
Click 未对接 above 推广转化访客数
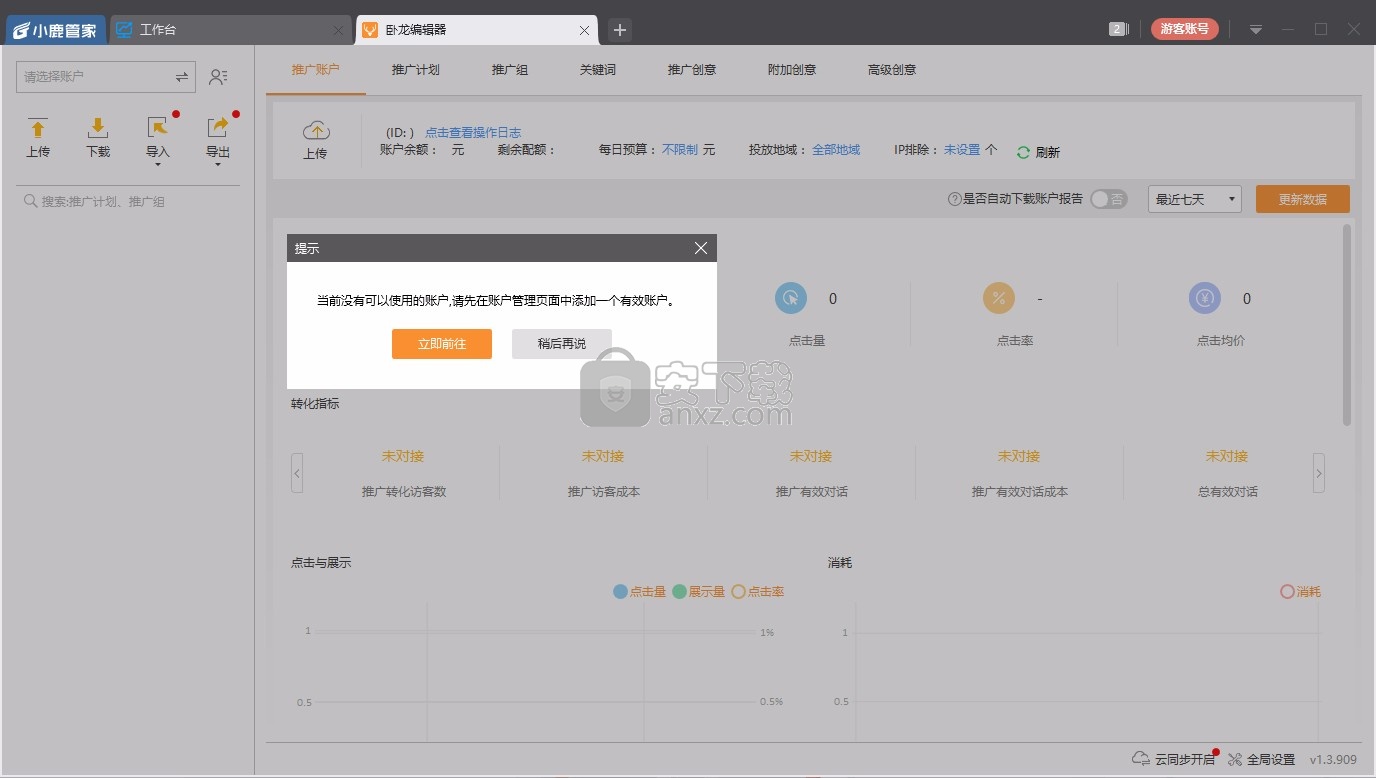click(x=403, y=456)
